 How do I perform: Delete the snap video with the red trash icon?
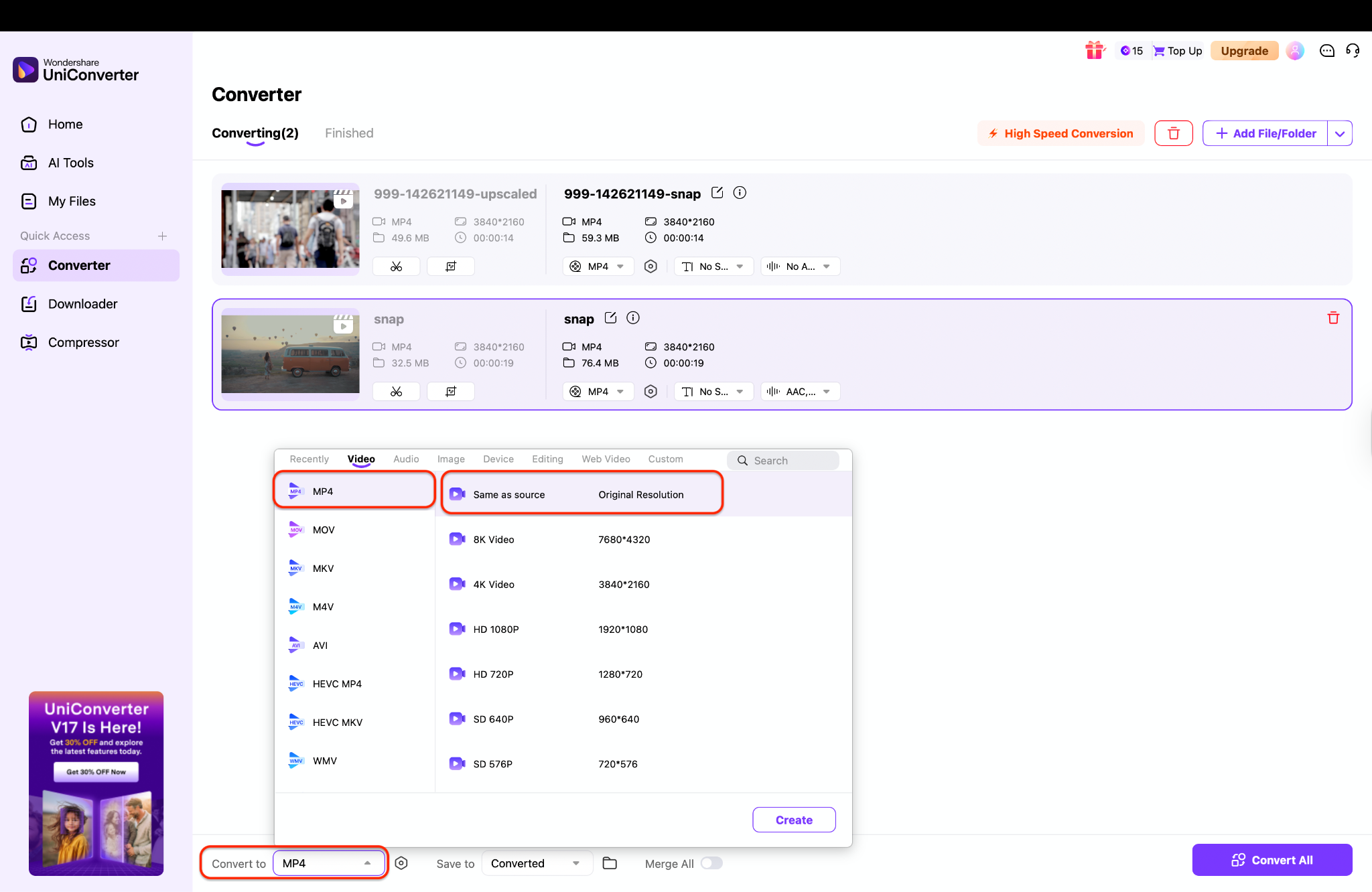(x=1333, y=318)
